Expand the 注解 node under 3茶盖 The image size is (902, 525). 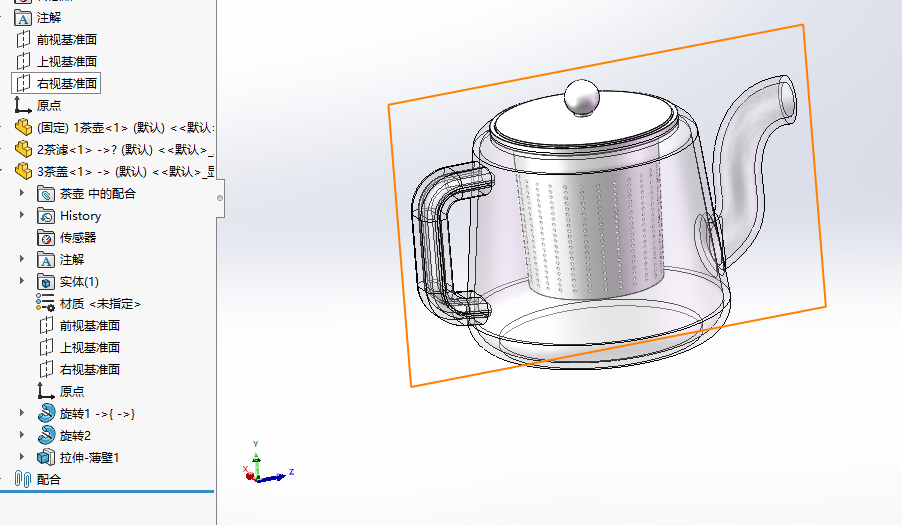point(22,259)
